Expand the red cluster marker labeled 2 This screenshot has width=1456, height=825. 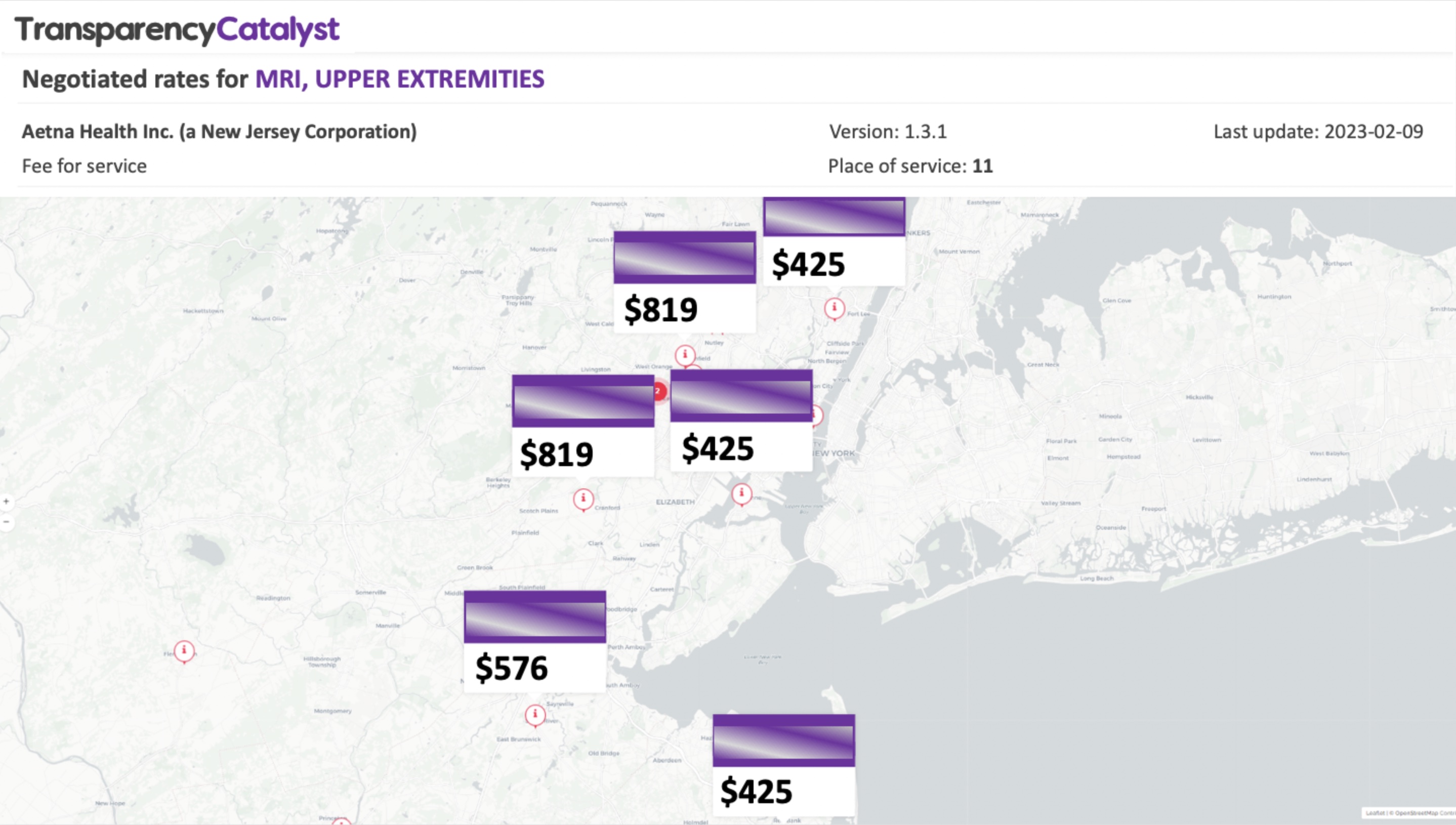[659, 391]
